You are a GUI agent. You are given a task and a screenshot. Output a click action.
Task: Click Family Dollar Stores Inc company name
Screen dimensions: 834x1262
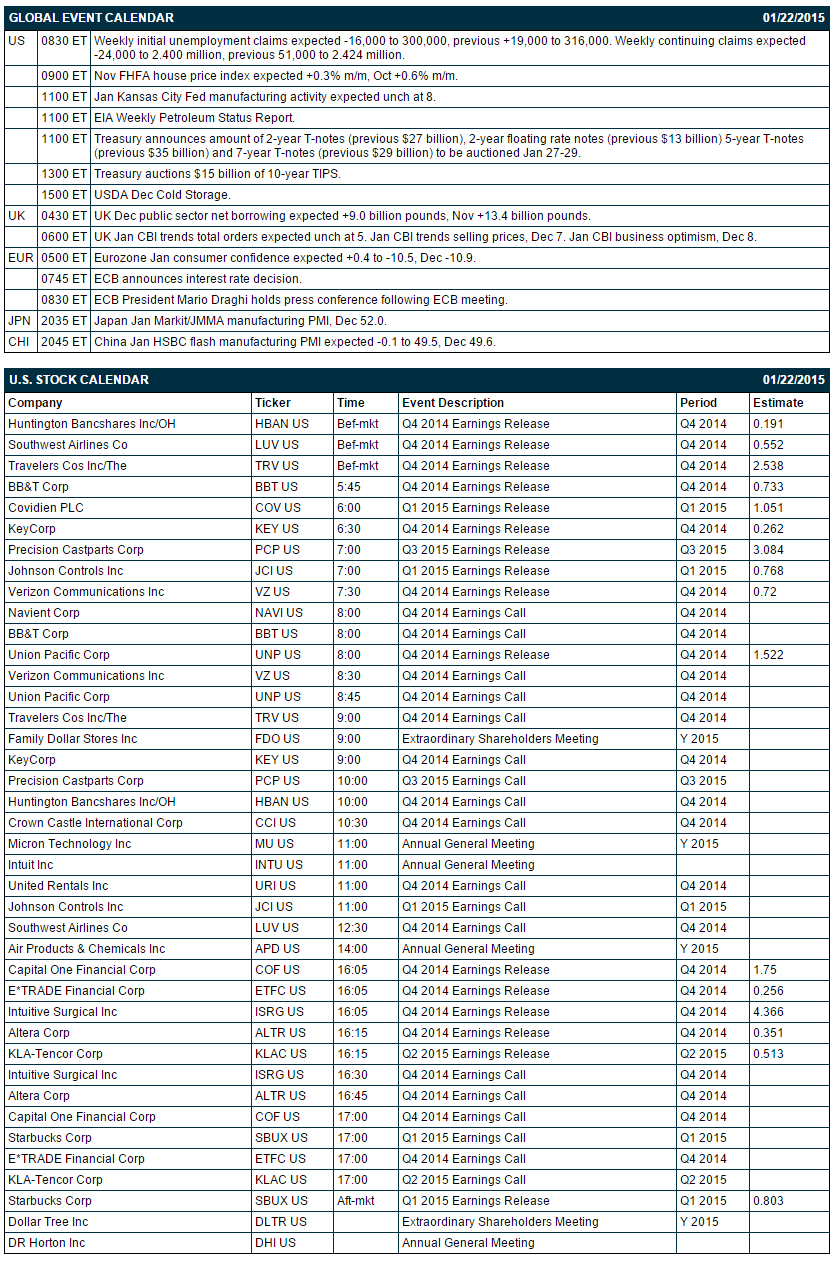[x=73, y=739]
